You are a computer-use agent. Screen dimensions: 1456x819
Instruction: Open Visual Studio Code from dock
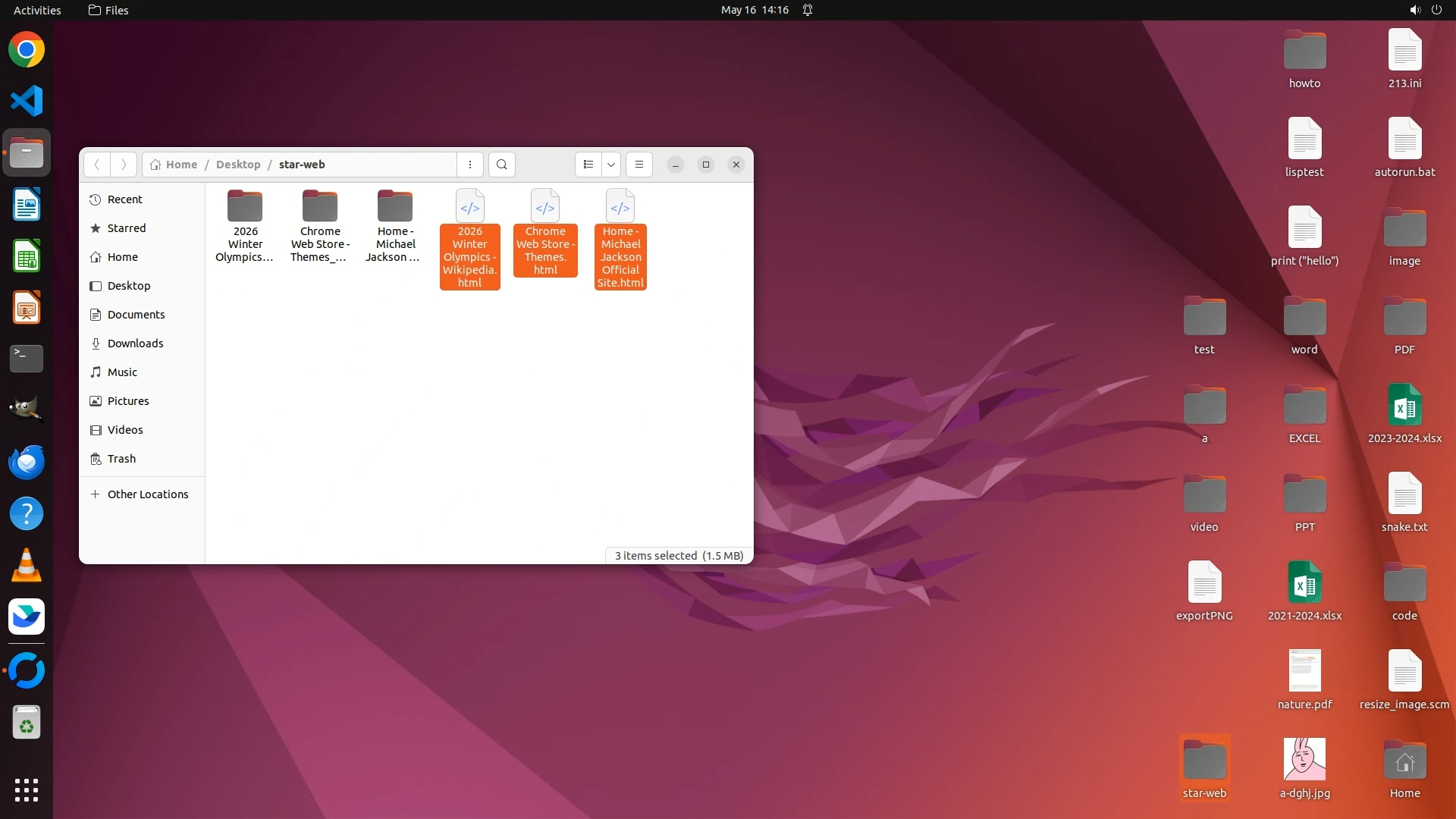(x=27, y=102)
